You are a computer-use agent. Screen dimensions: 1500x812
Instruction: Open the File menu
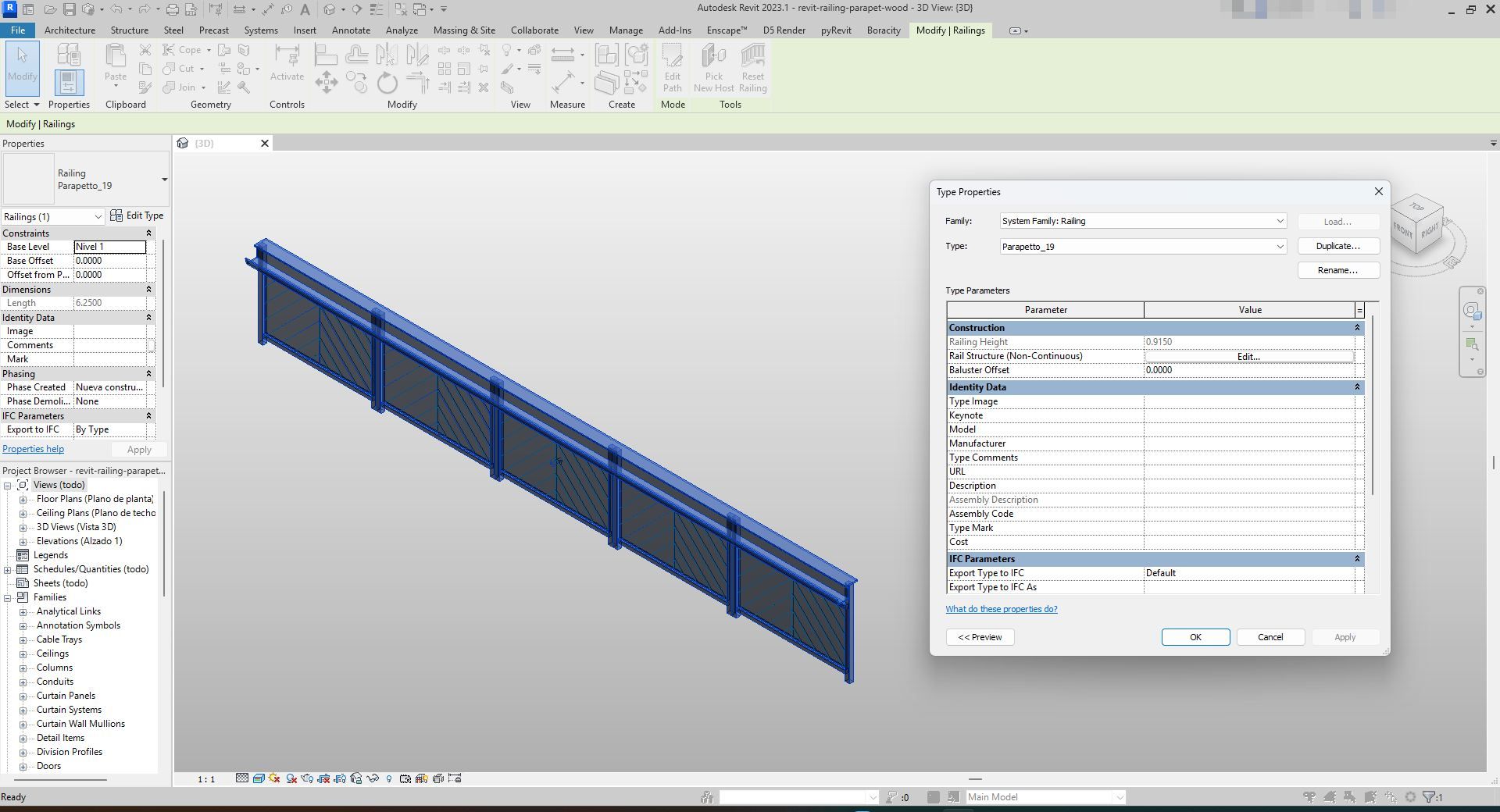pyautogui.click(x=17, y=30)
